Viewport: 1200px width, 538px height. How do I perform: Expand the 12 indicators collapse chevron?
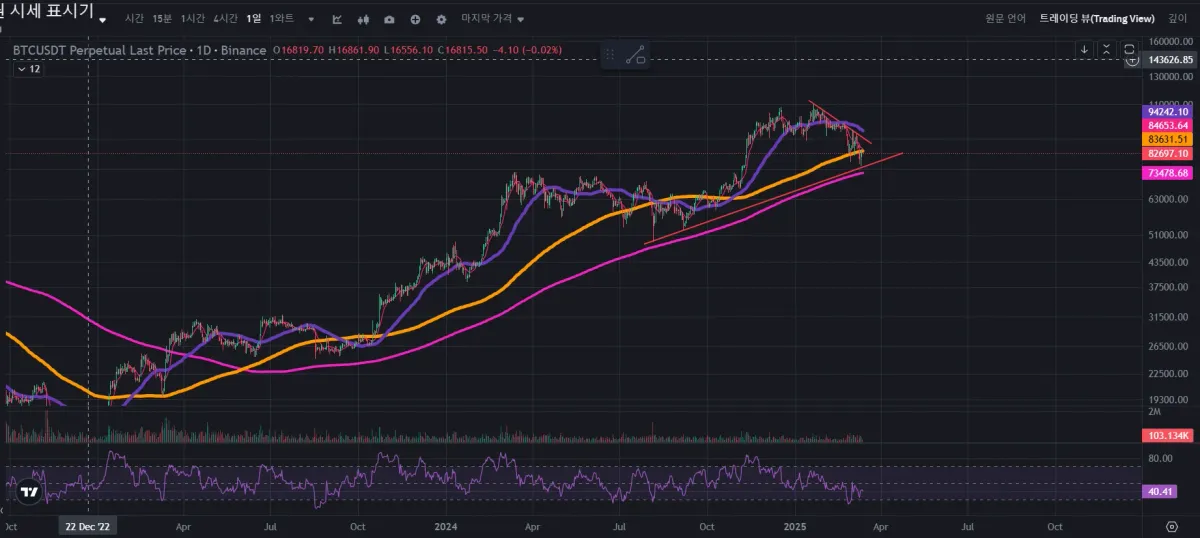point(27,69)
